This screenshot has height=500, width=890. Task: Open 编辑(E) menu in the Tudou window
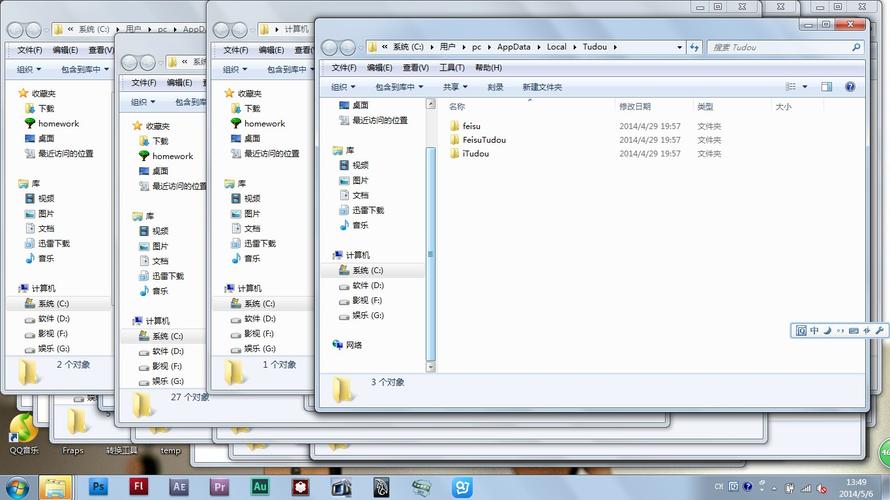(379, 68)
